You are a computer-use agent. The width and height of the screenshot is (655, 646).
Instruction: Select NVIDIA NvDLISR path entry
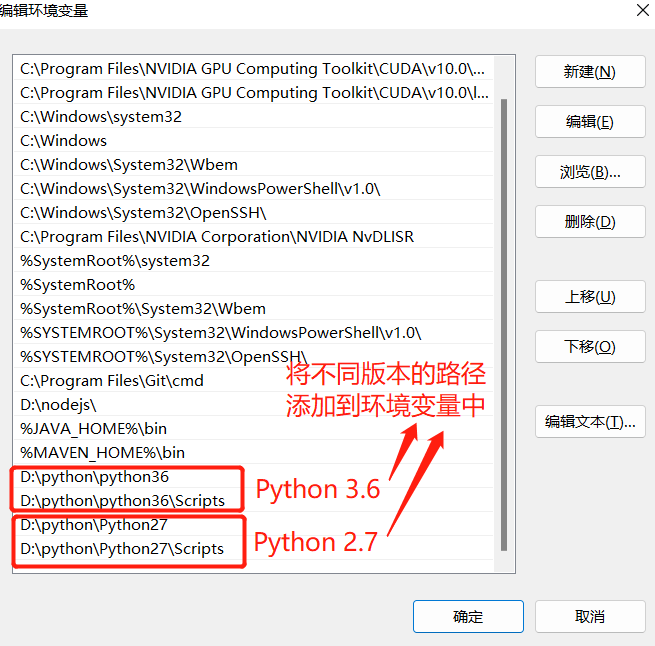(x=254, y=237)
